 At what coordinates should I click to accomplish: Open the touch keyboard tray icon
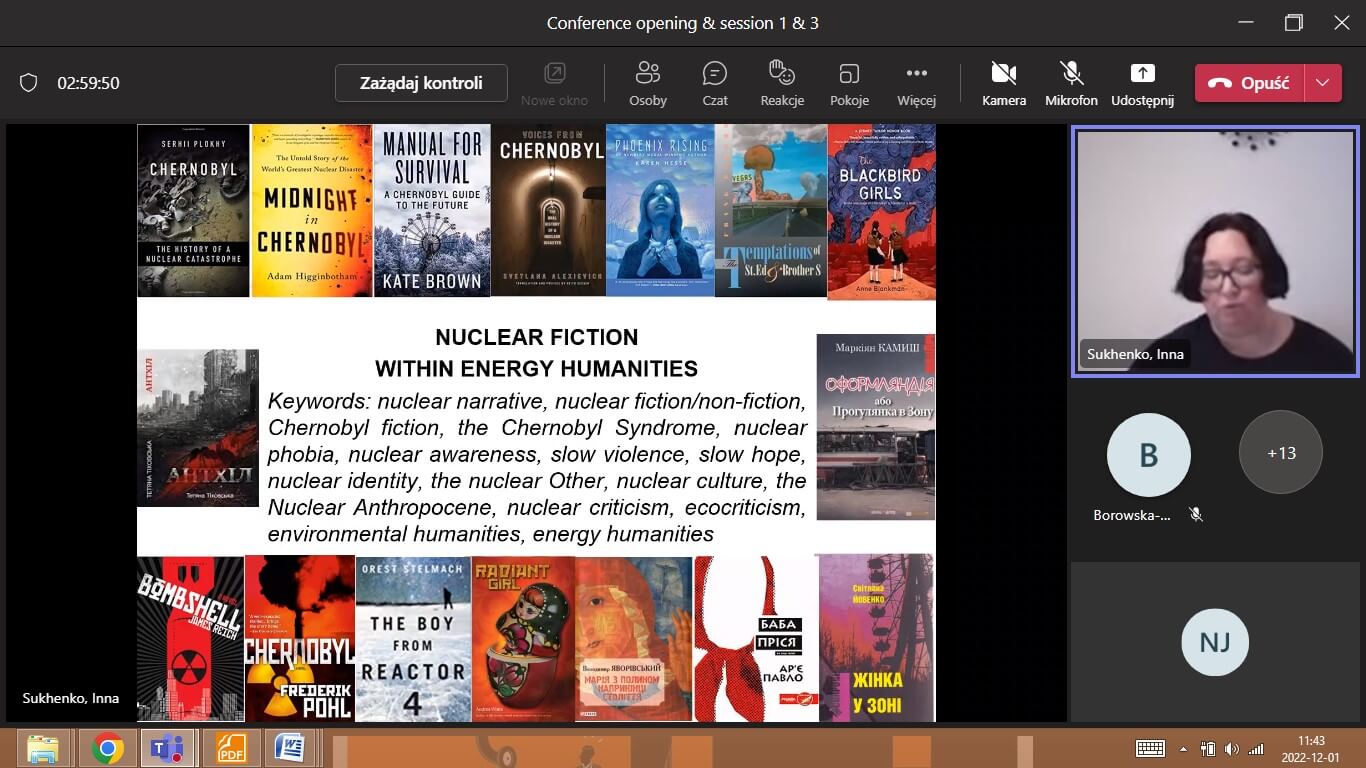coord(1150,748)
